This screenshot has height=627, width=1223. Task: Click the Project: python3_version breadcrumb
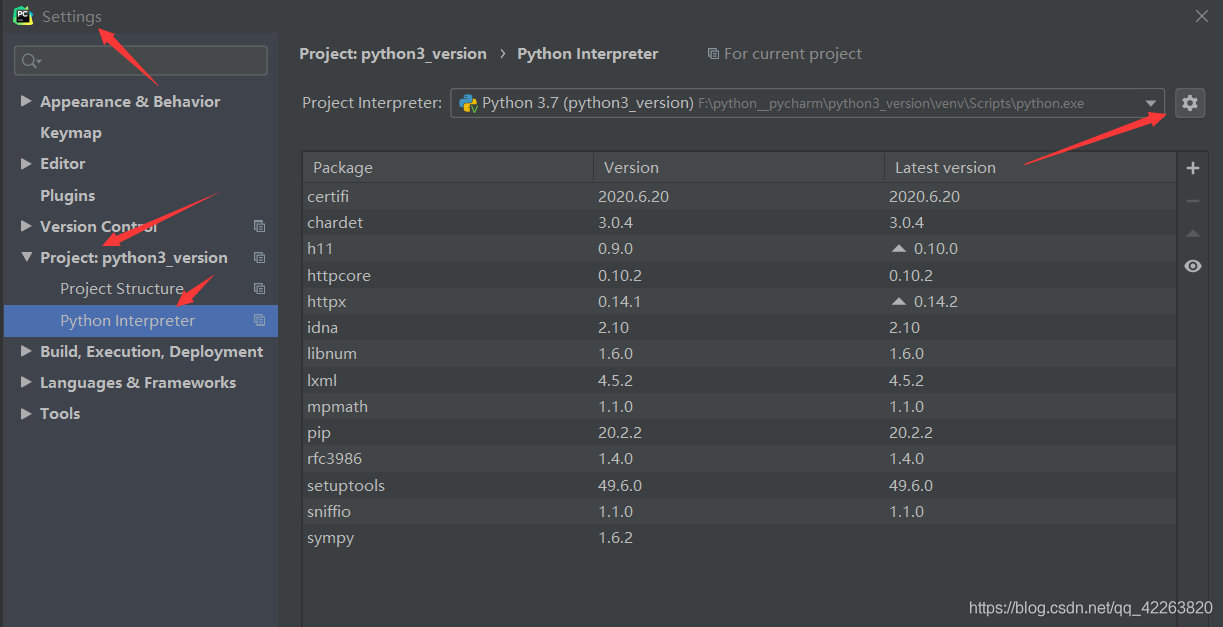392,54
